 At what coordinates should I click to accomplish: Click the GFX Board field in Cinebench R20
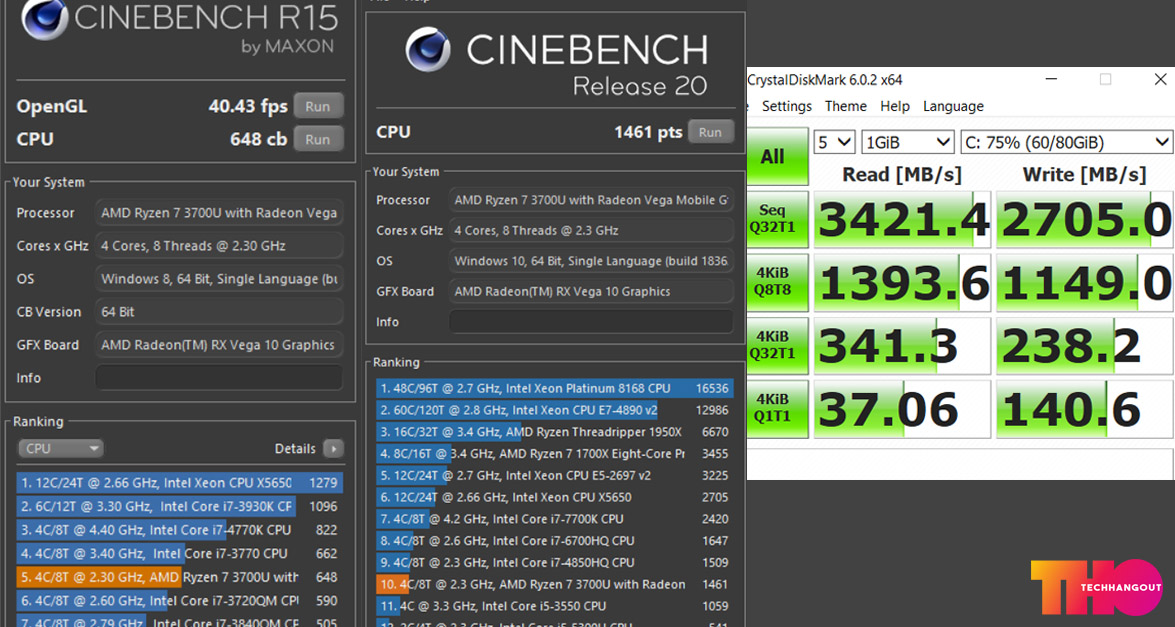tap(591, 291)
